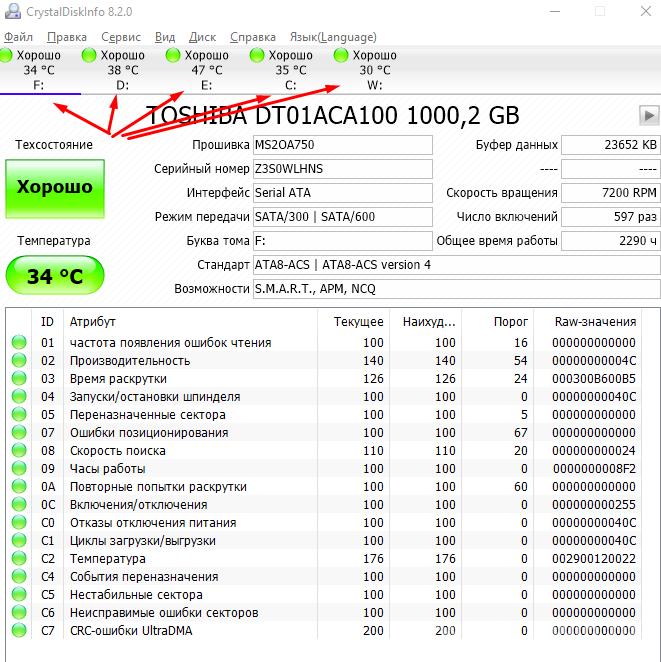Select disk E: at 47 °C
This screenshot has height=662, width=661.
tap(206, 70)
